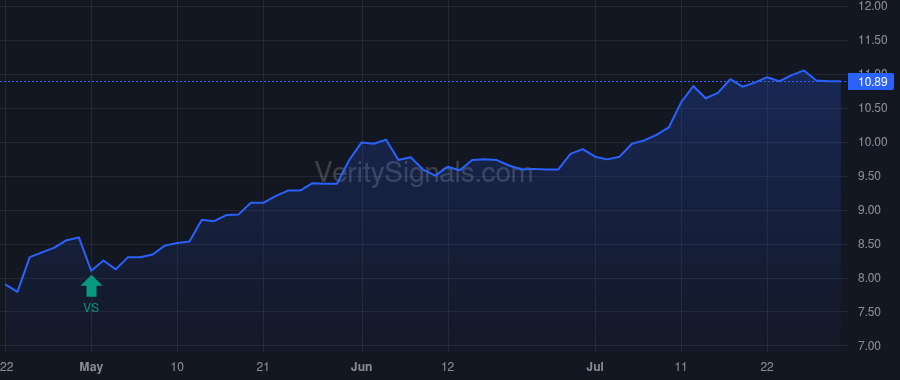Click the green VS signal arrow marker
The width and height of the screenshot is (900, 380).
[x=91, y=286]
